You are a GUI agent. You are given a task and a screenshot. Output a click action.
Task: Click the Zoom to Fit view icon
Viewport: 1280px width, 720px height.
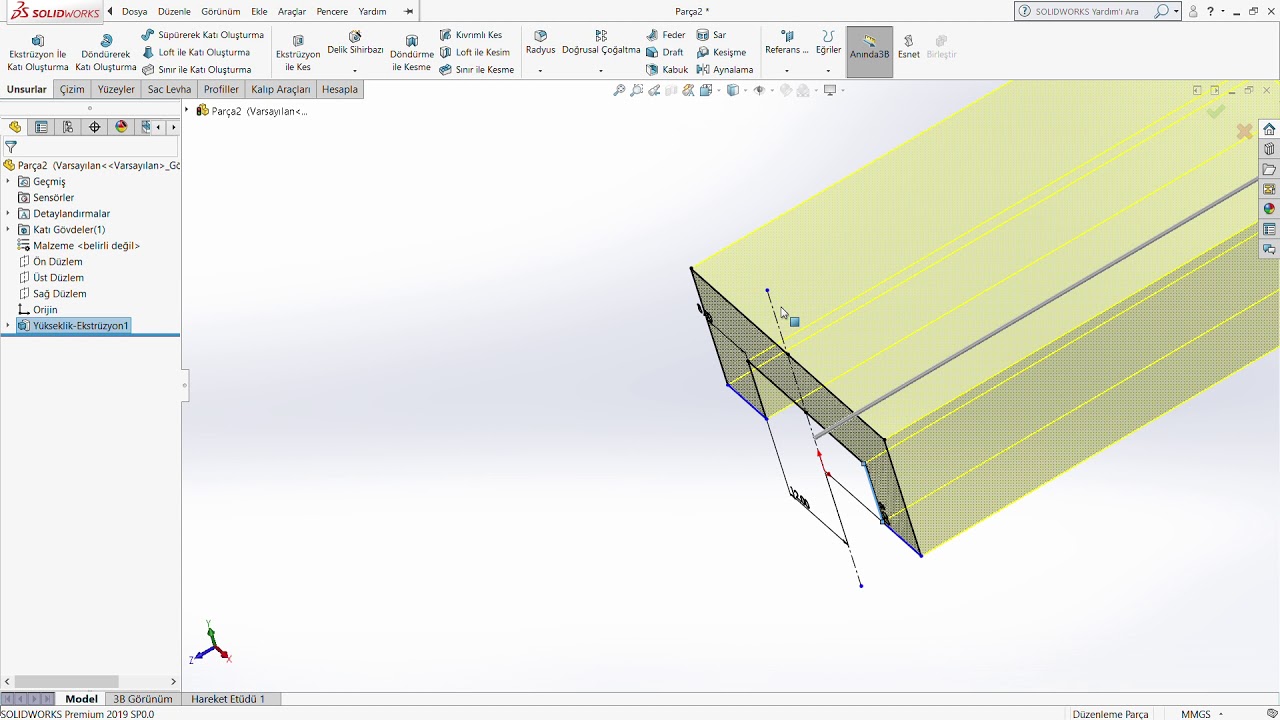tap(619, 90)
